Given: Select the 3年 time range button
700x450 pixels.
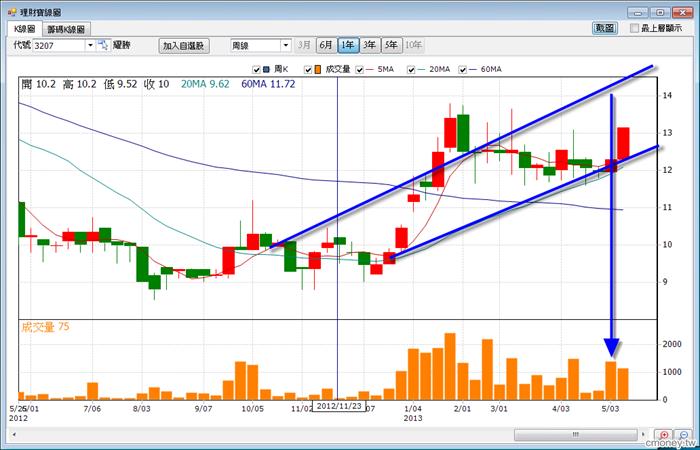Looking at the screenshot, I should coord(370,45).
